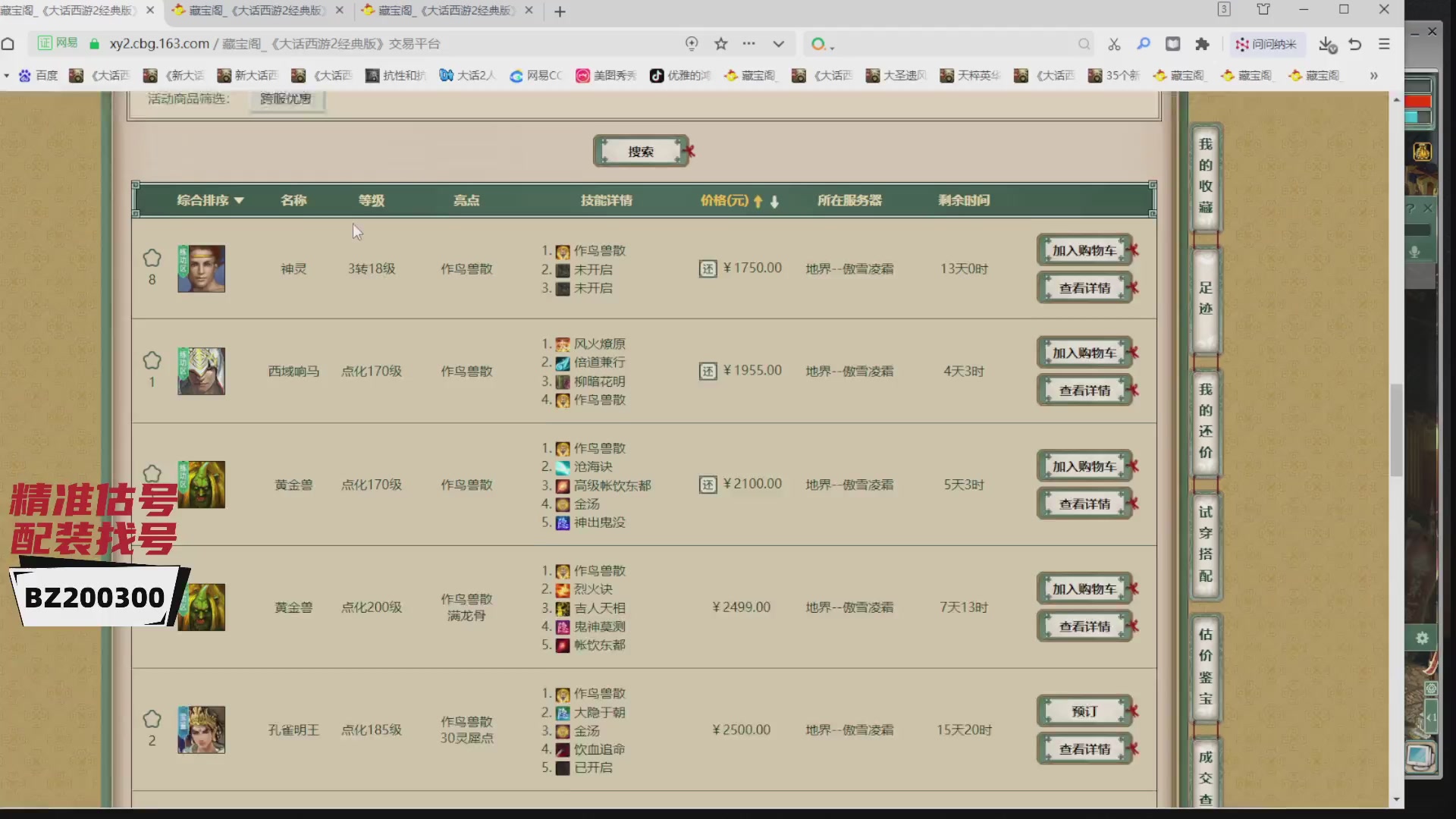Click the 黄金兽 character portrait thumbnail
The image size is (1456, 819).
pyautogui.click(x=201, y=484)
